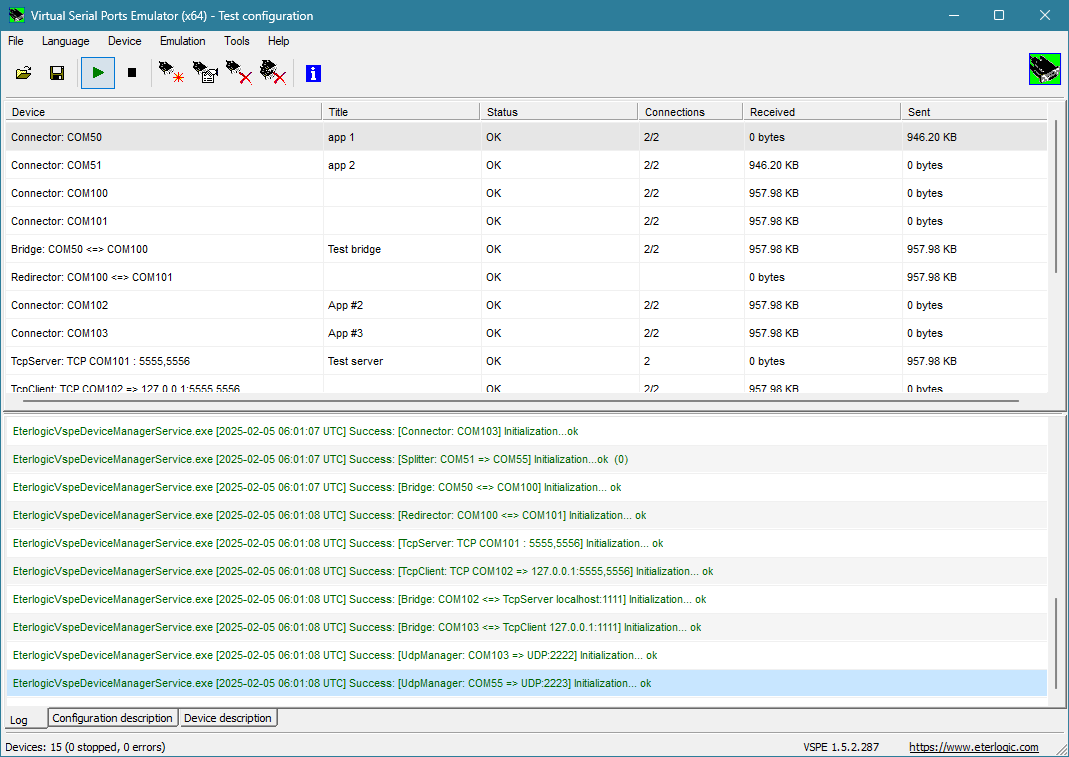Open a configuration file using folder icon
Screen dimensions: 1069x757
point(23,73)
